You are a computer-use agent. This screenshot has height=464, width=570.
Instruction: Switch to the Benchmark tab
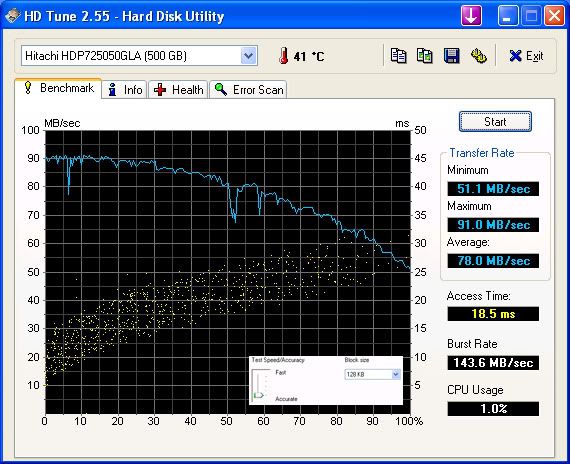pyautogui.click(x=59, y=88)
